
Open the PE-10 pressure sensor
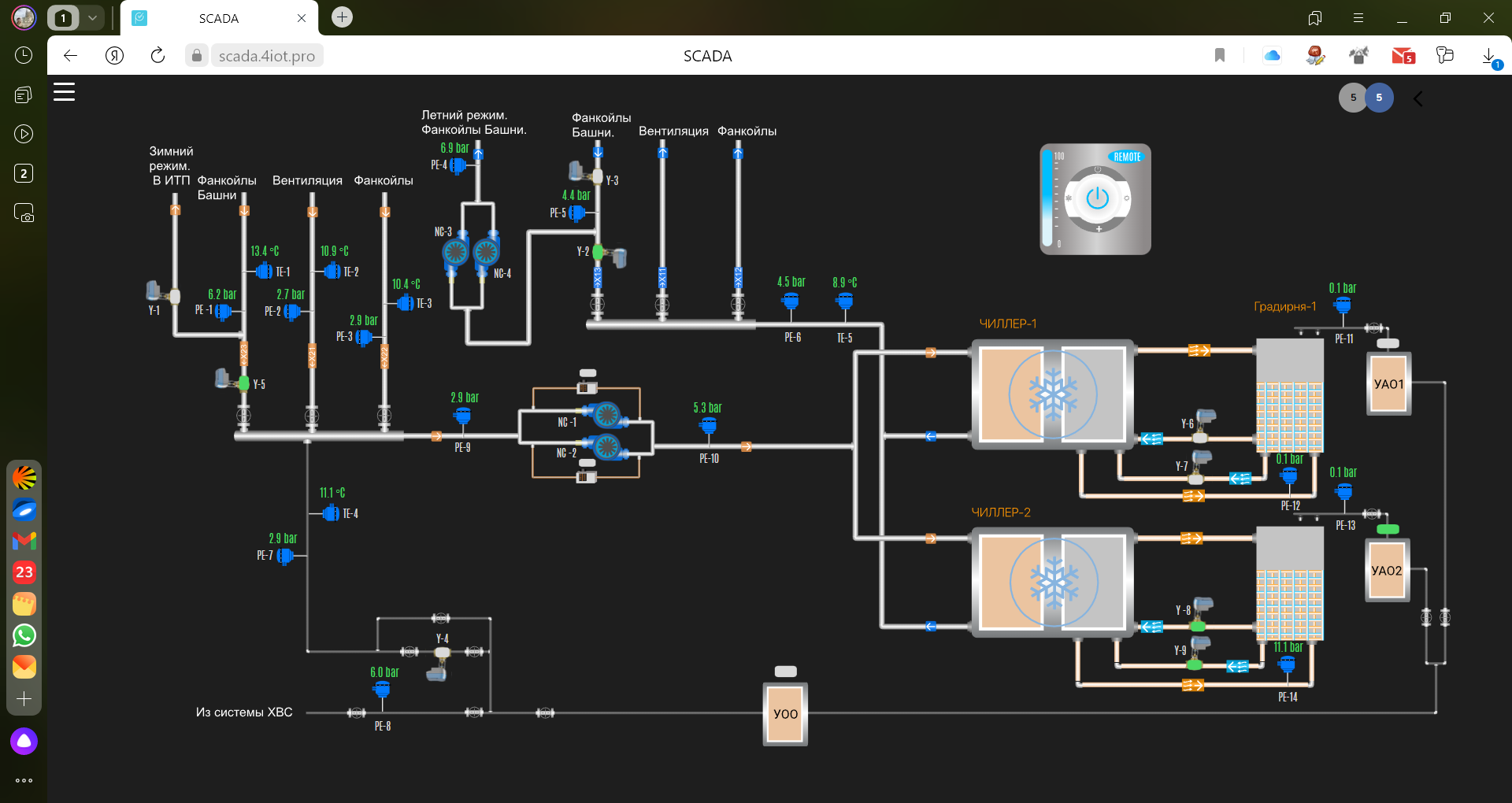click(x=708, y=427)
